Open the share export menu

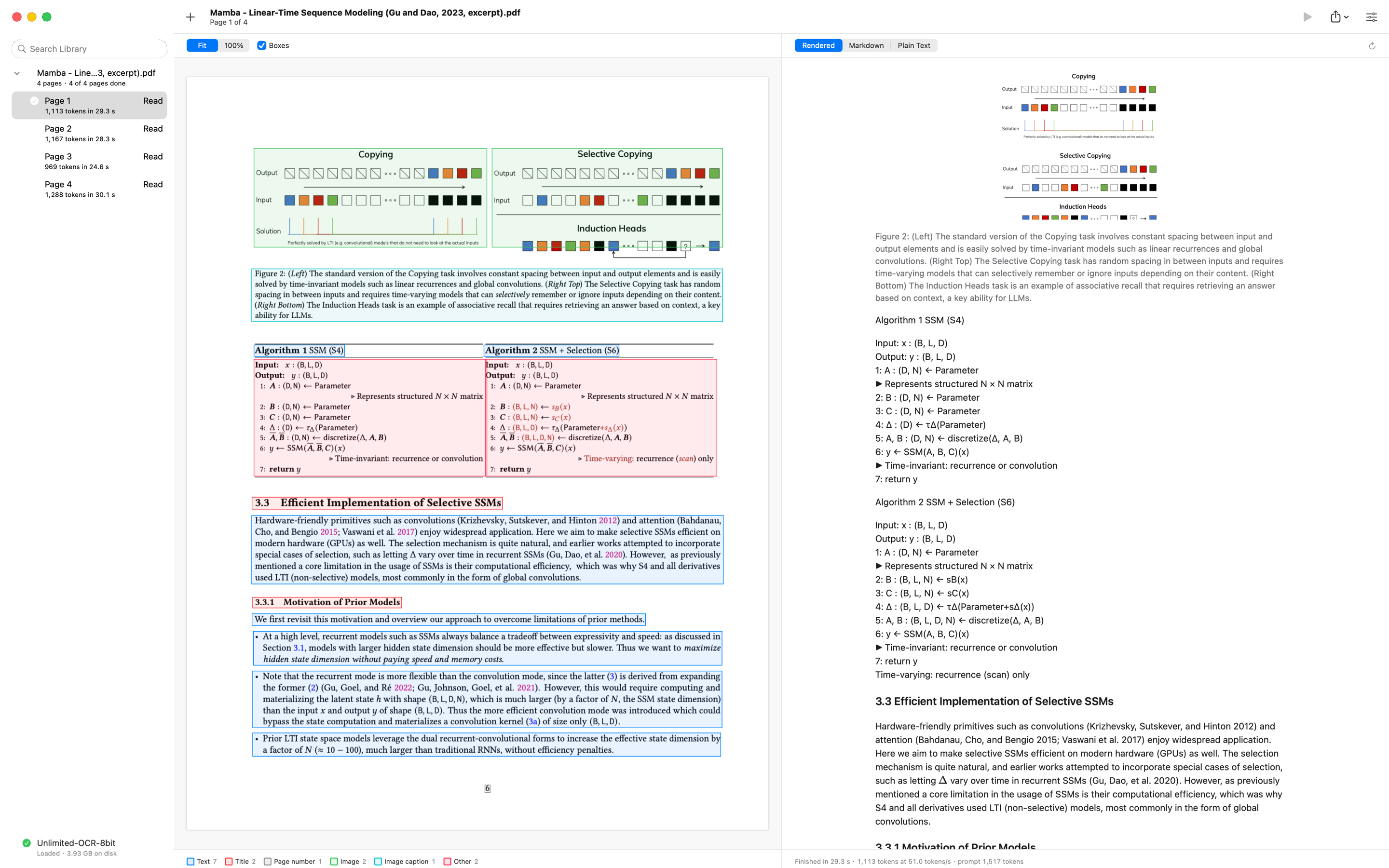point(1339,17)
